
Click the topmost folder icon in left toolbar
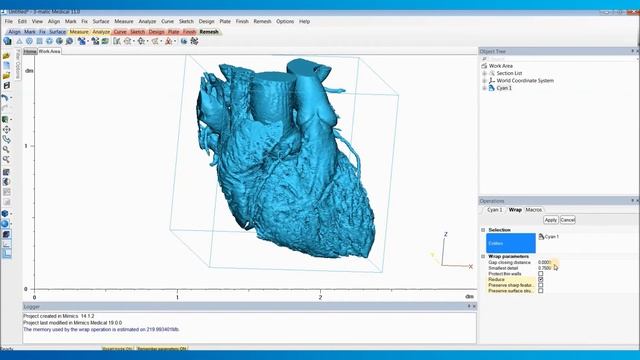[x=7, y=56]
